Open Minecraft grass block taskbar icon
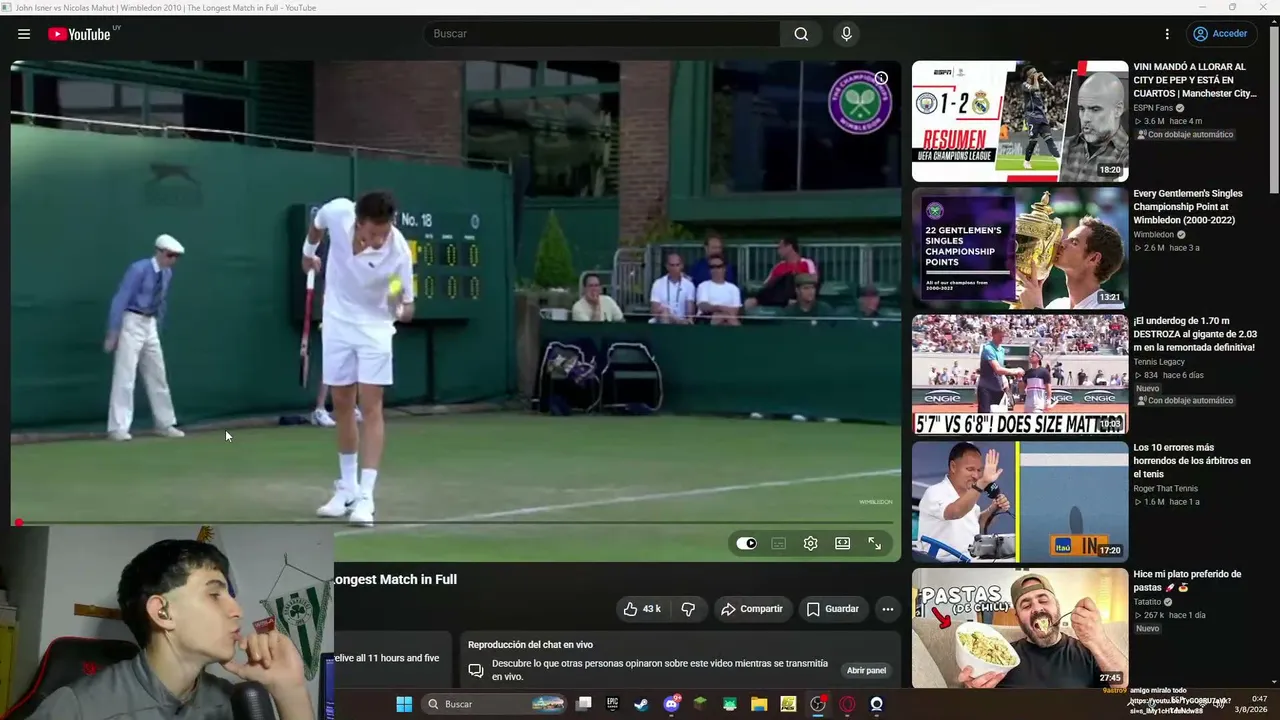Image resolution: width=1280 pixels, height=720 pixels. point(701,704)
